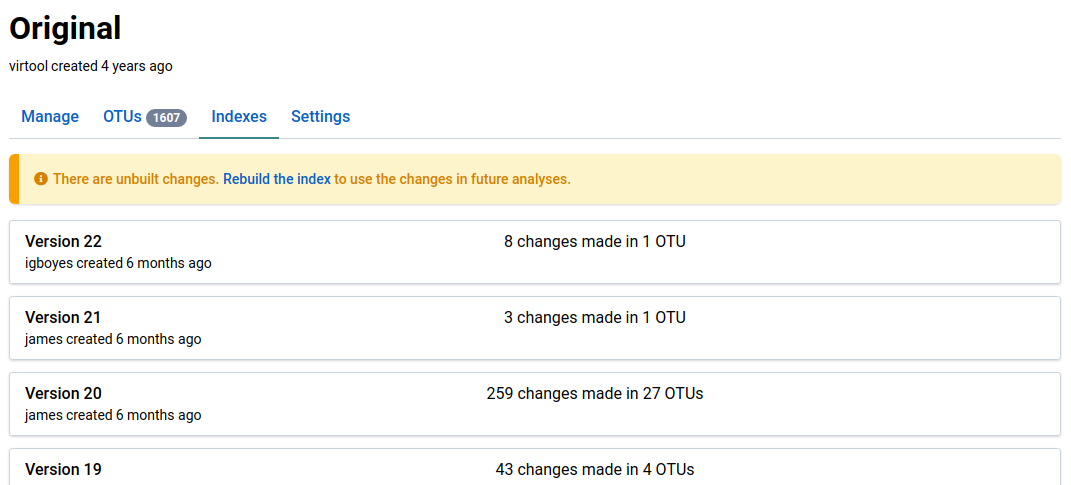Click the info icon in the unbuilt changes alert
Image resolution: width=1071 pixels, height=485 pixels.
(41, 179)
